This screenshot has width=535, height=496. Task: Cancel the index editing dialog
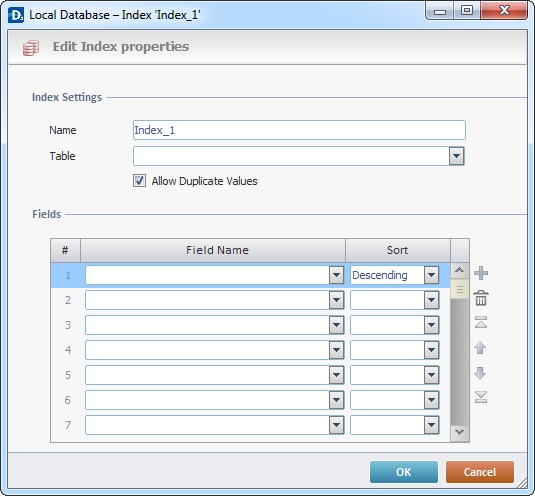click(479, 472)
